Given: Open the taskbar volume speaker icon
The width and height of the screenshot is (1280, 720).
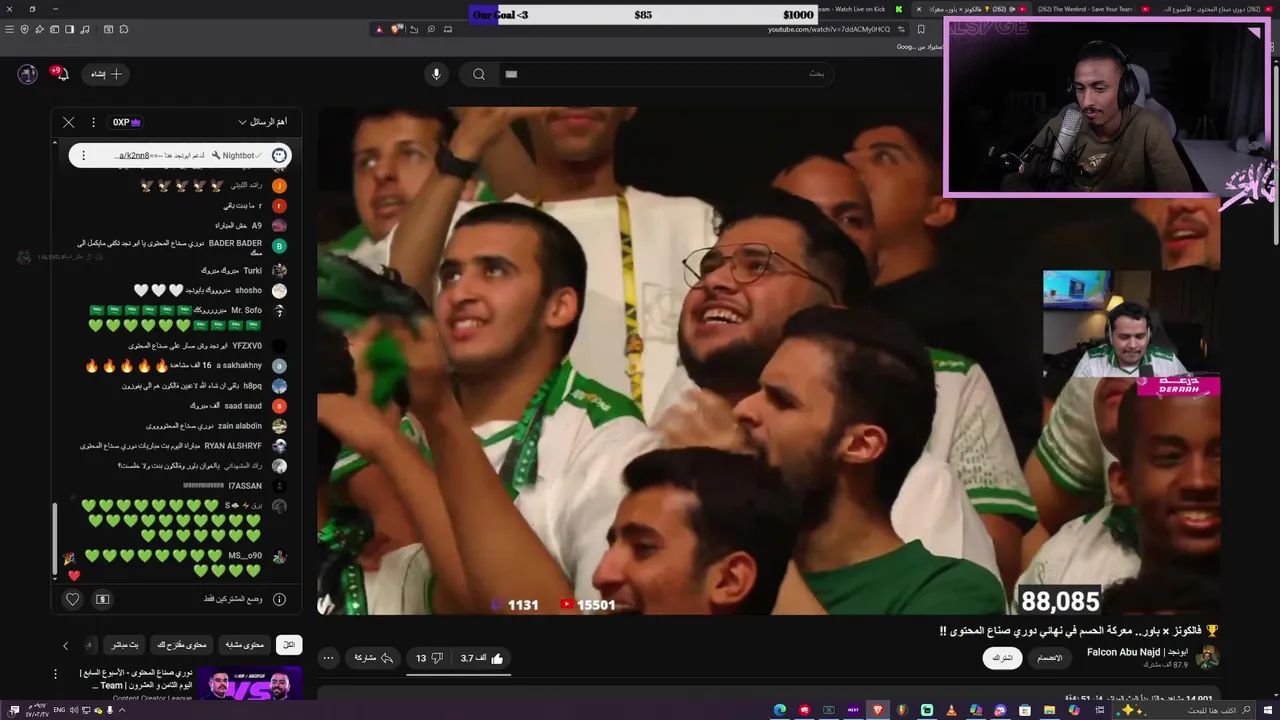Looking at the screenshot, I should point(74,710).
